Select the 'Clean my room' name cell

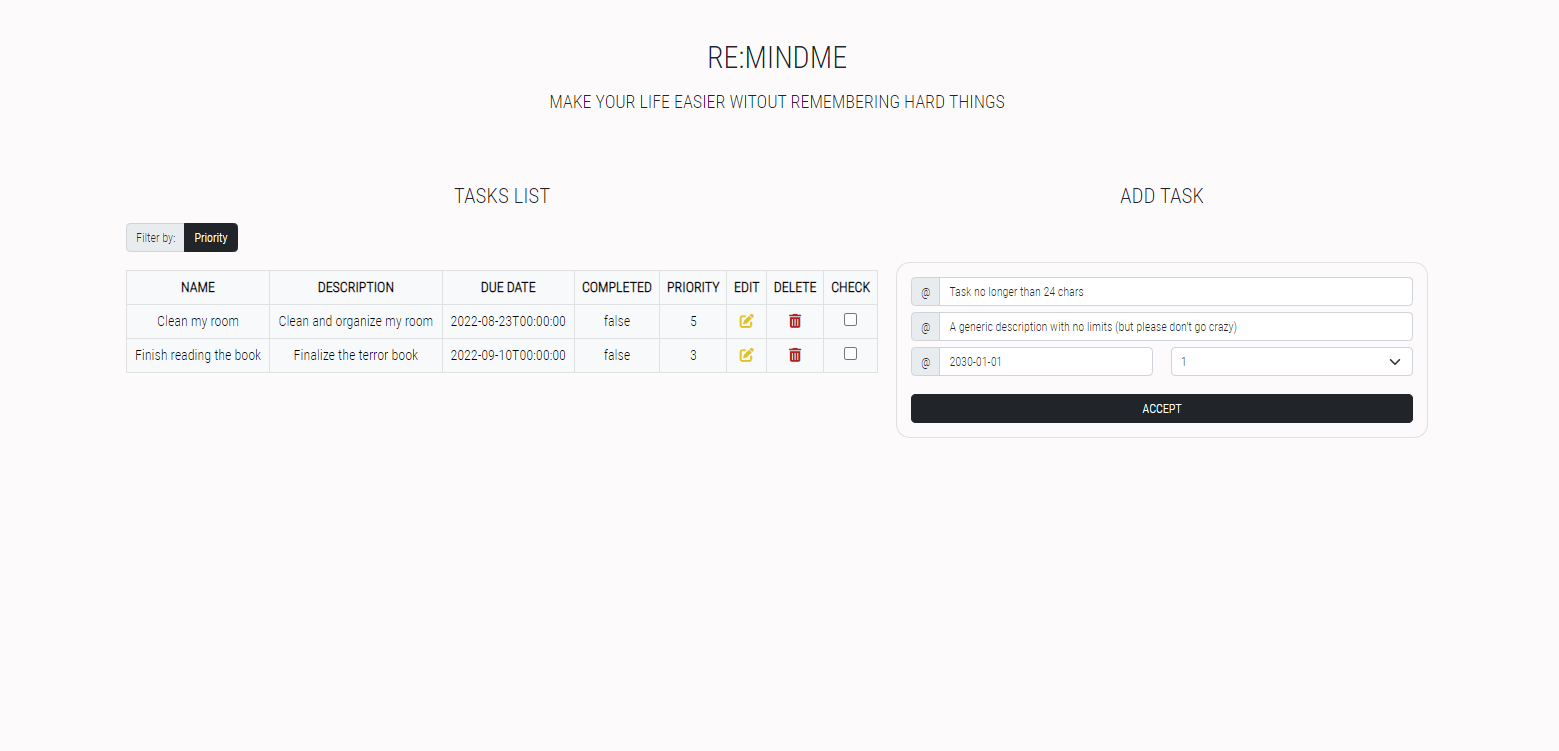click(198, 322)
